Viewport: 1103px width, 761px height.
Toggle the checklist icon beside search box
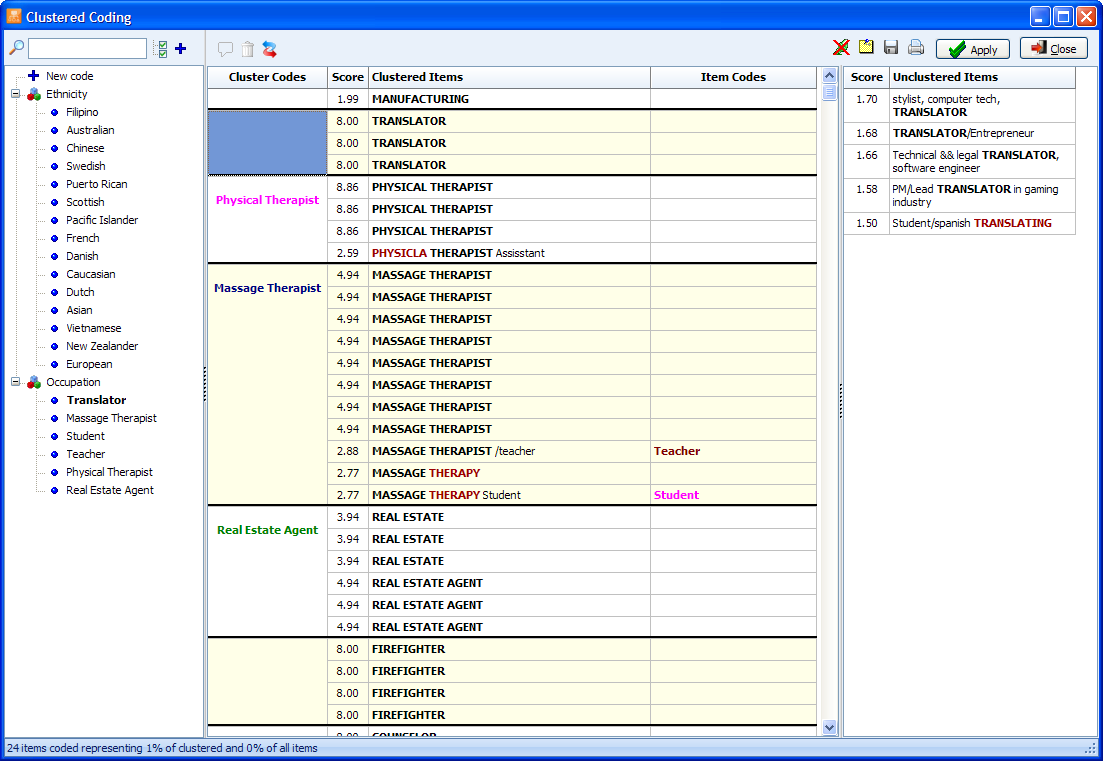click(x=160, y=48)
